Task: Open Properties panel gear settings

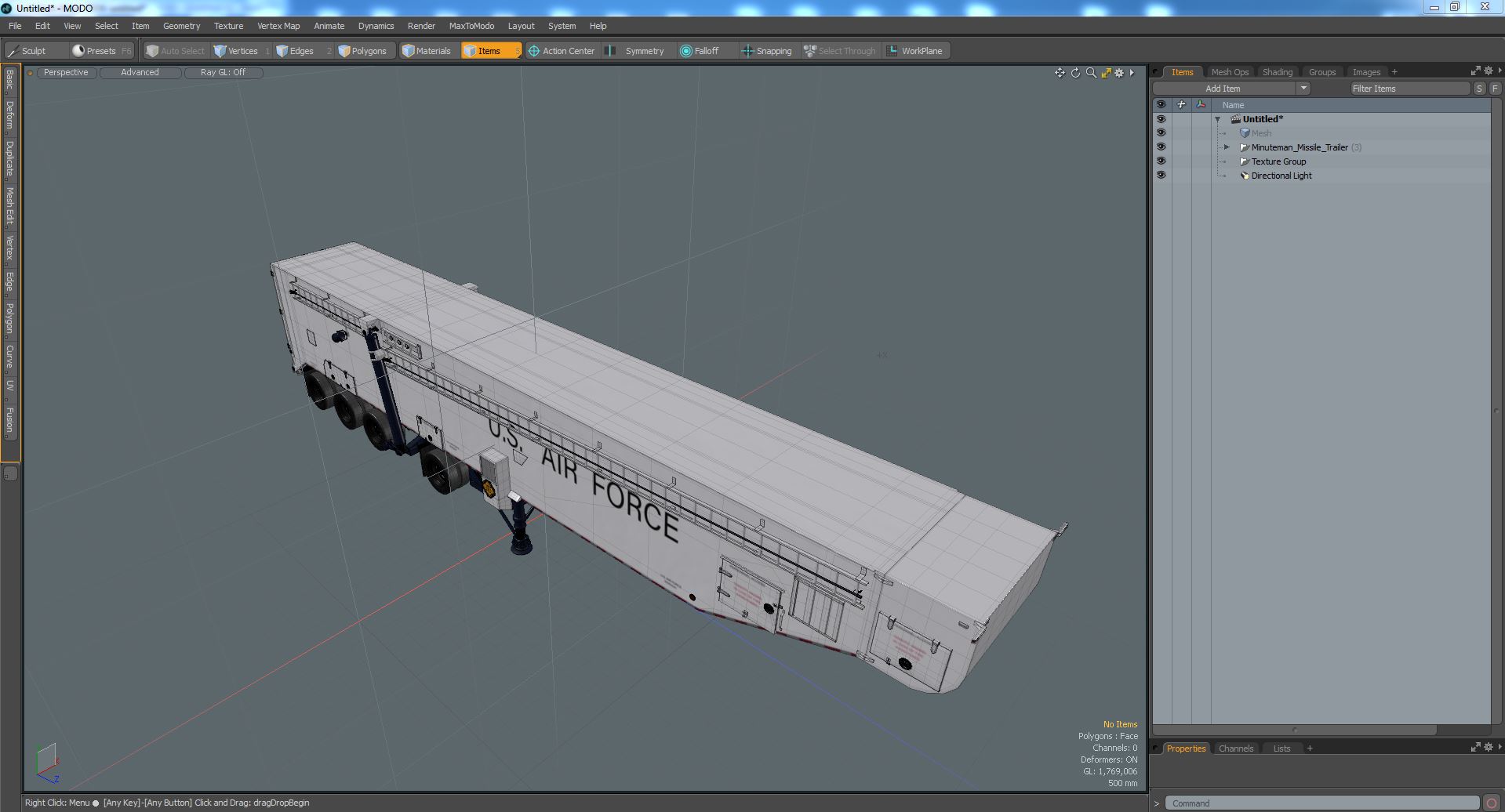Action: tap(1488, 747)
